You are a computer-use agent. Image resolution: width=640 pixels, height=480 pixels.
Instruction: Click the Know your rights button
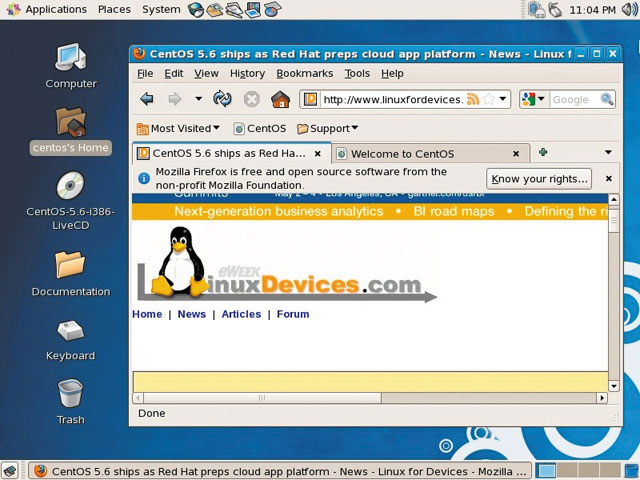539,179
